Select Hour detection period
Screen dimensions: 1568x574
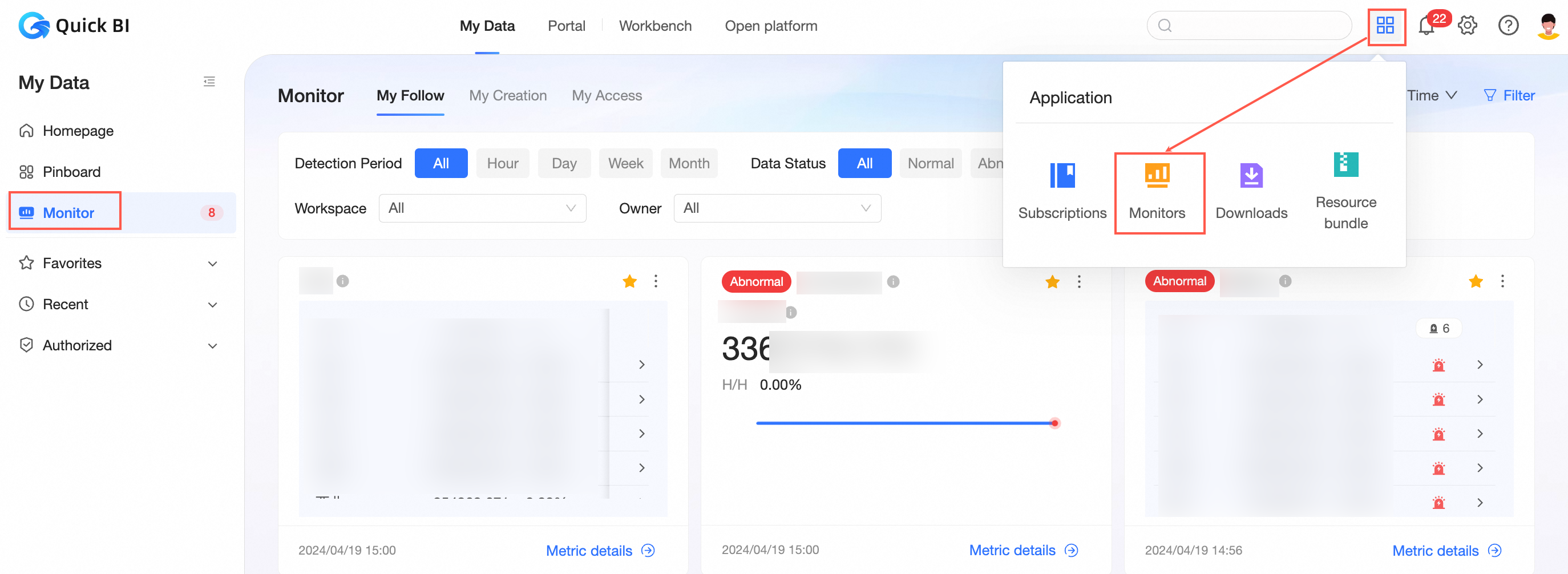[502, 163]
